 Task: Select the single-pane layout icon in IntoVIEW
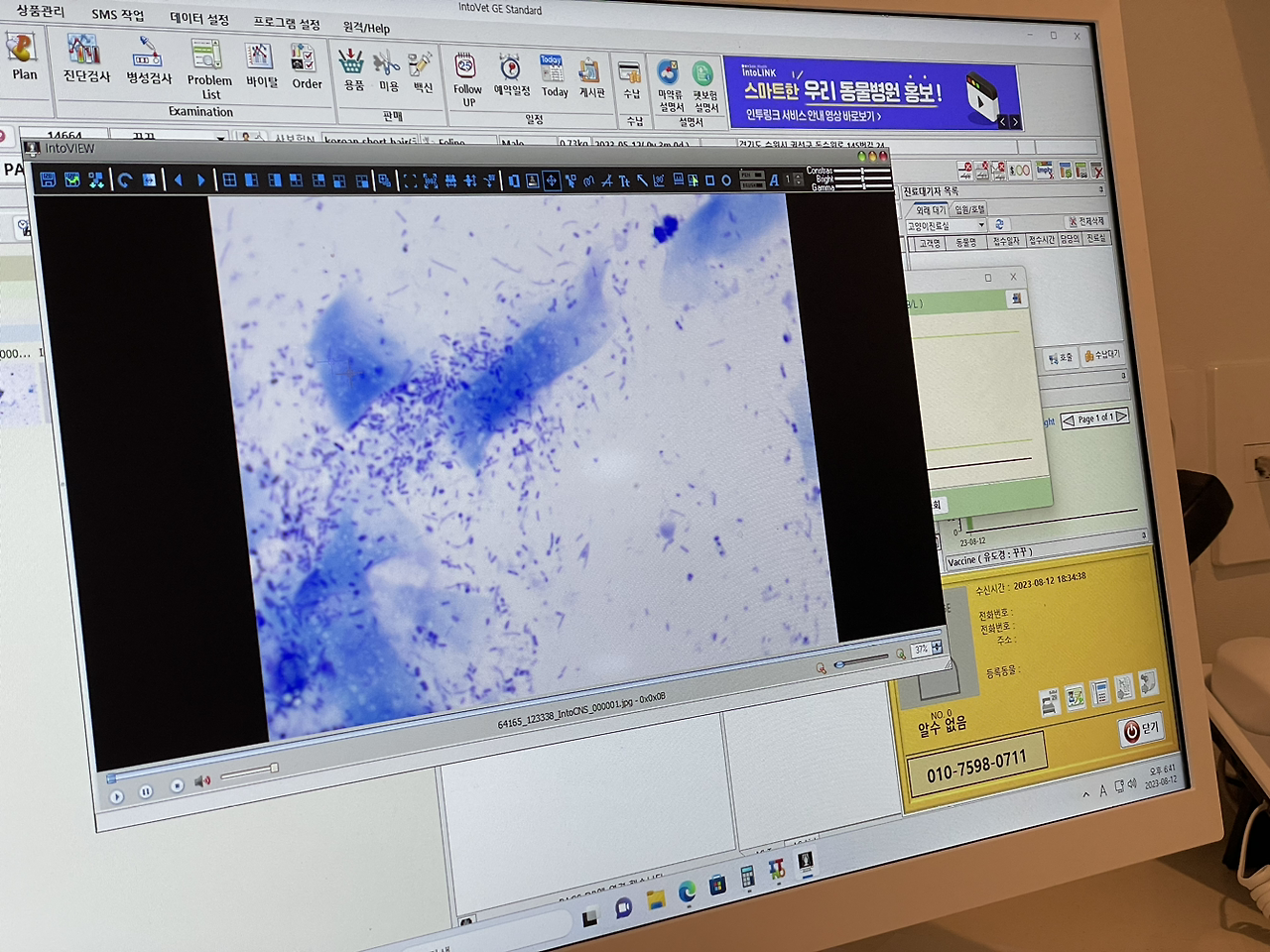[x=229, y=179]
